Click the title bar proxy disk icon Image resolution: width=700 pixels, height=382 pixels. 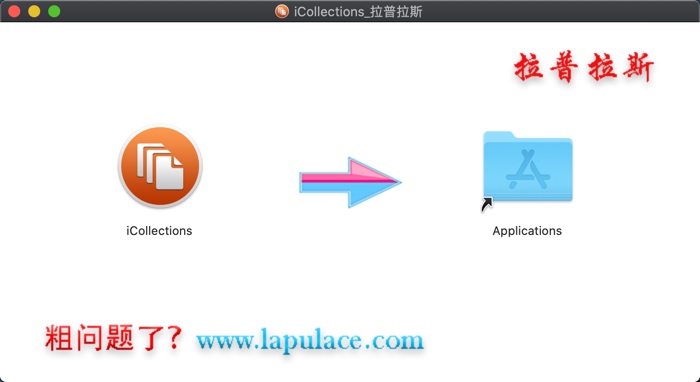point(282,11)
